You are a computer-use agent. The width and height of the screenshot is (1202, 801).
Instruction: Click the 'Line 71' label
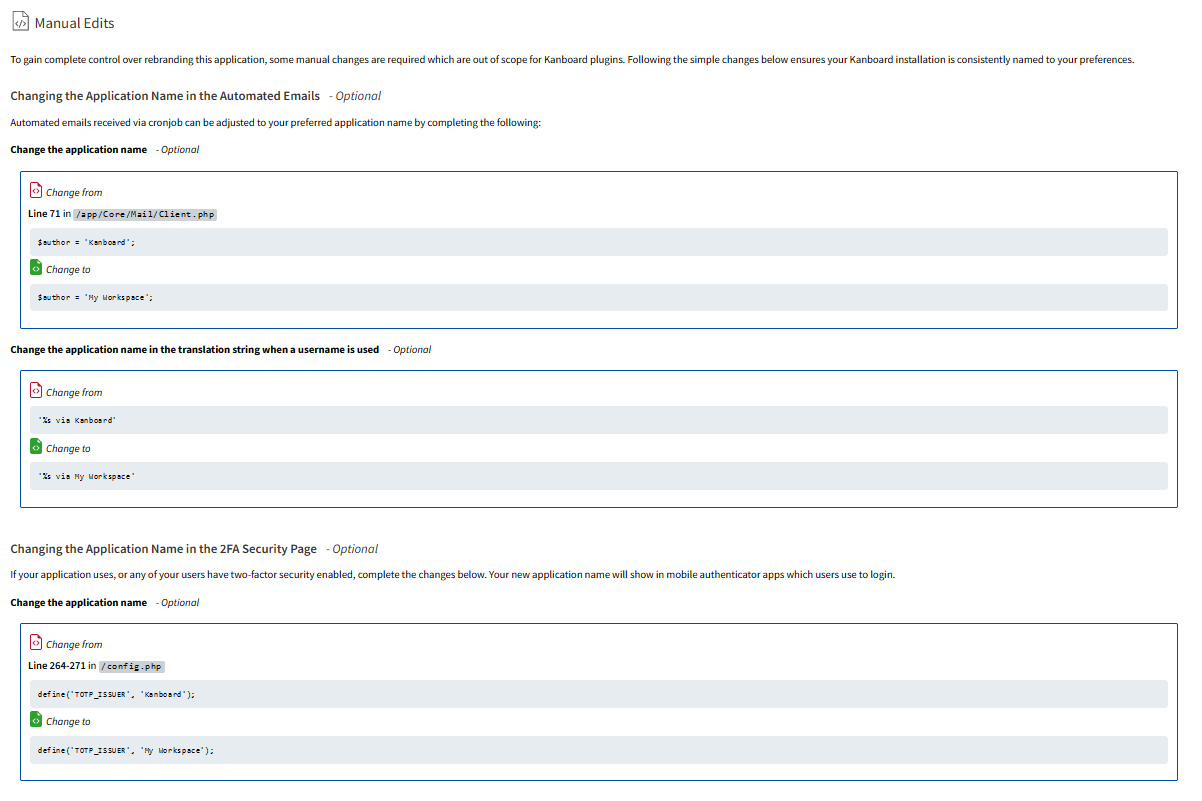[x=44, y=214]
